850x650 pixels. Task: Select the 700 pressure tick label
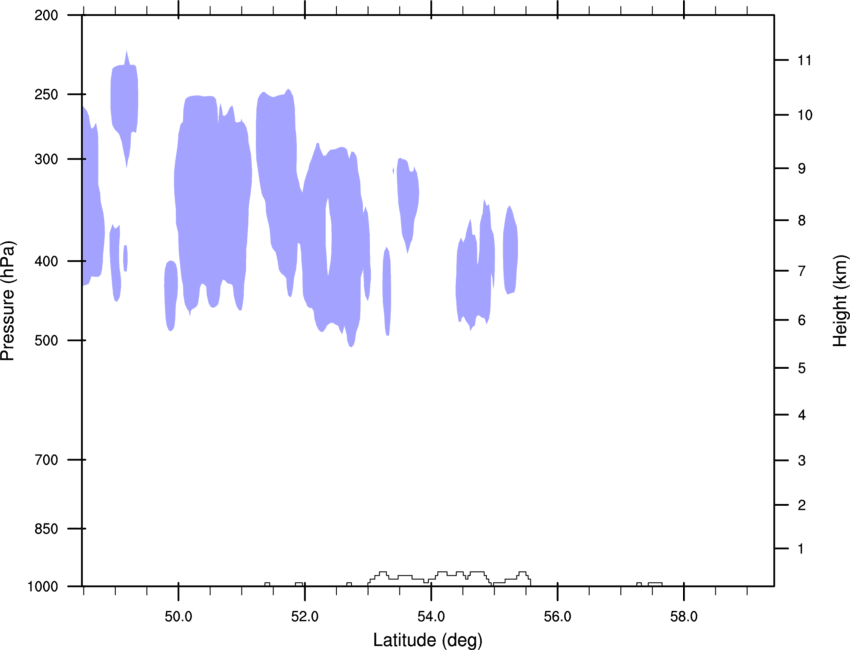tap(46, 460)
